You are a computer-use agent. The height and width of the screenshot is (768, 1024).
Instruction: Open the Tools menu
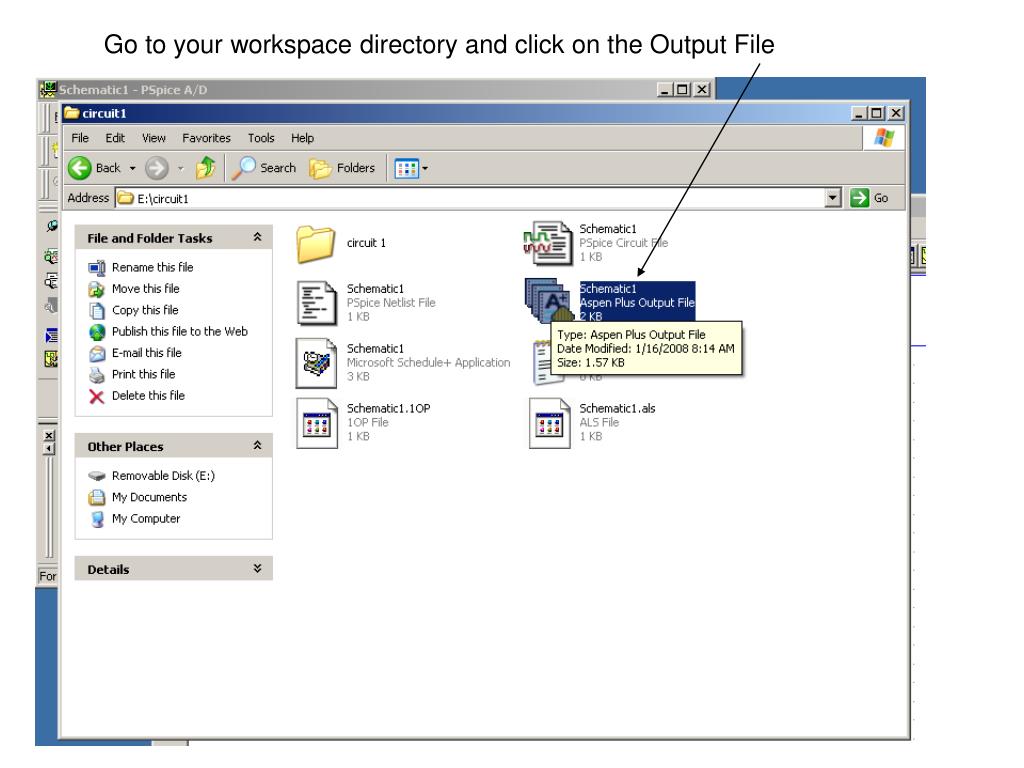(x=261, y=138)
